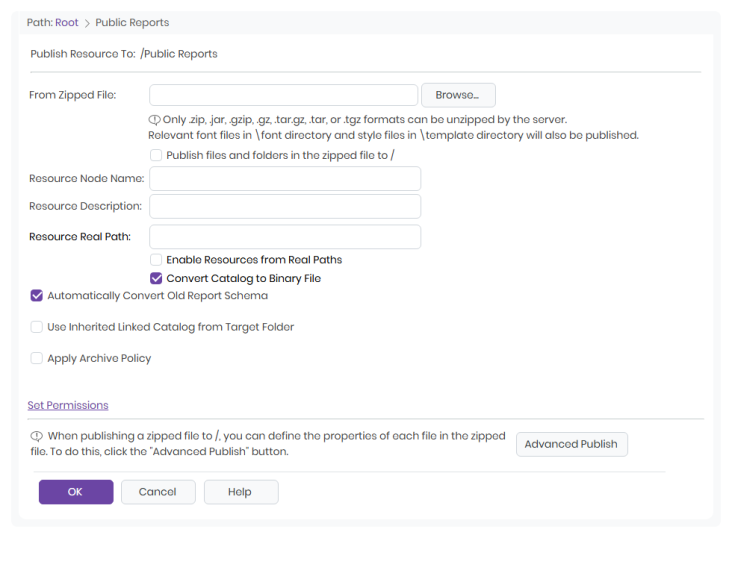Focus the From Zipped File field
Image resolution: width=732 pixels, height=573 pixels.
point(283,95)
